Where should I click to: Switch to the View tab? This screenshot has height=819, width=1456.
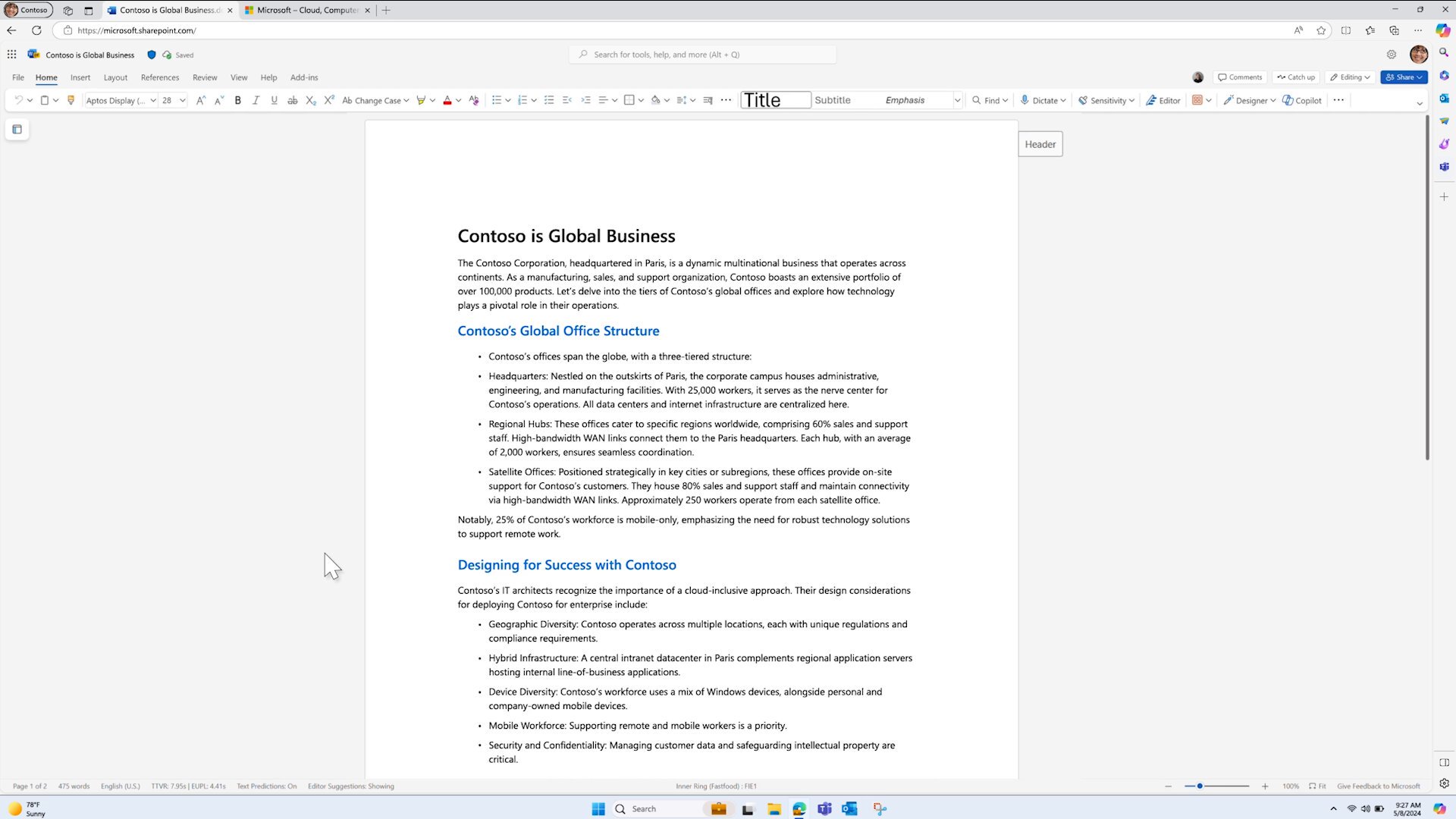[x=239, y=77]
